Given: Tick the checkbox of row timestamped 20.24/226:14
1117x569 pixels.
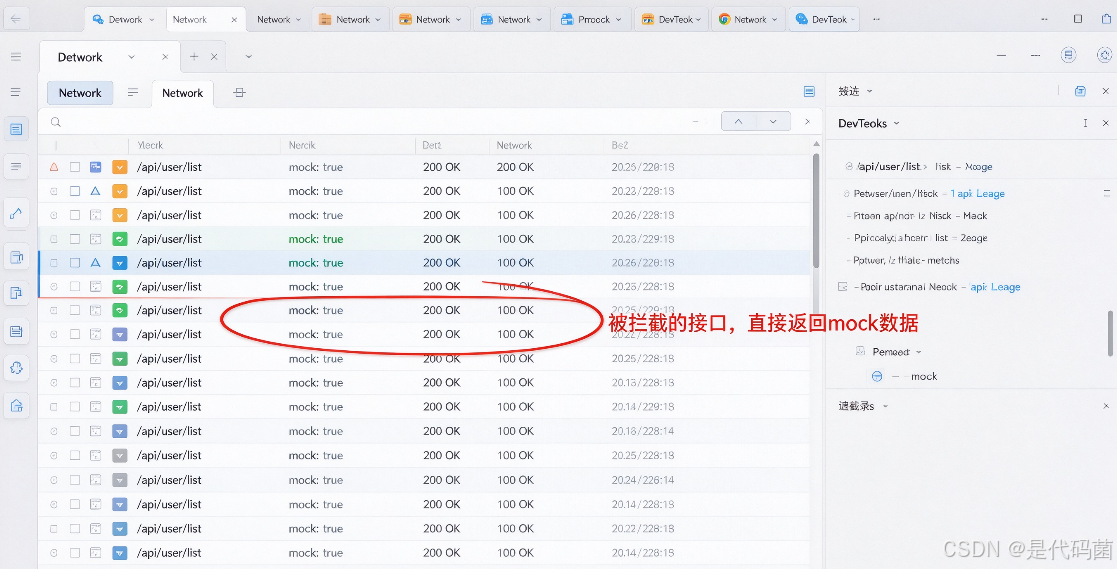Looking at the screenshot, I should [x=75, y=480].
